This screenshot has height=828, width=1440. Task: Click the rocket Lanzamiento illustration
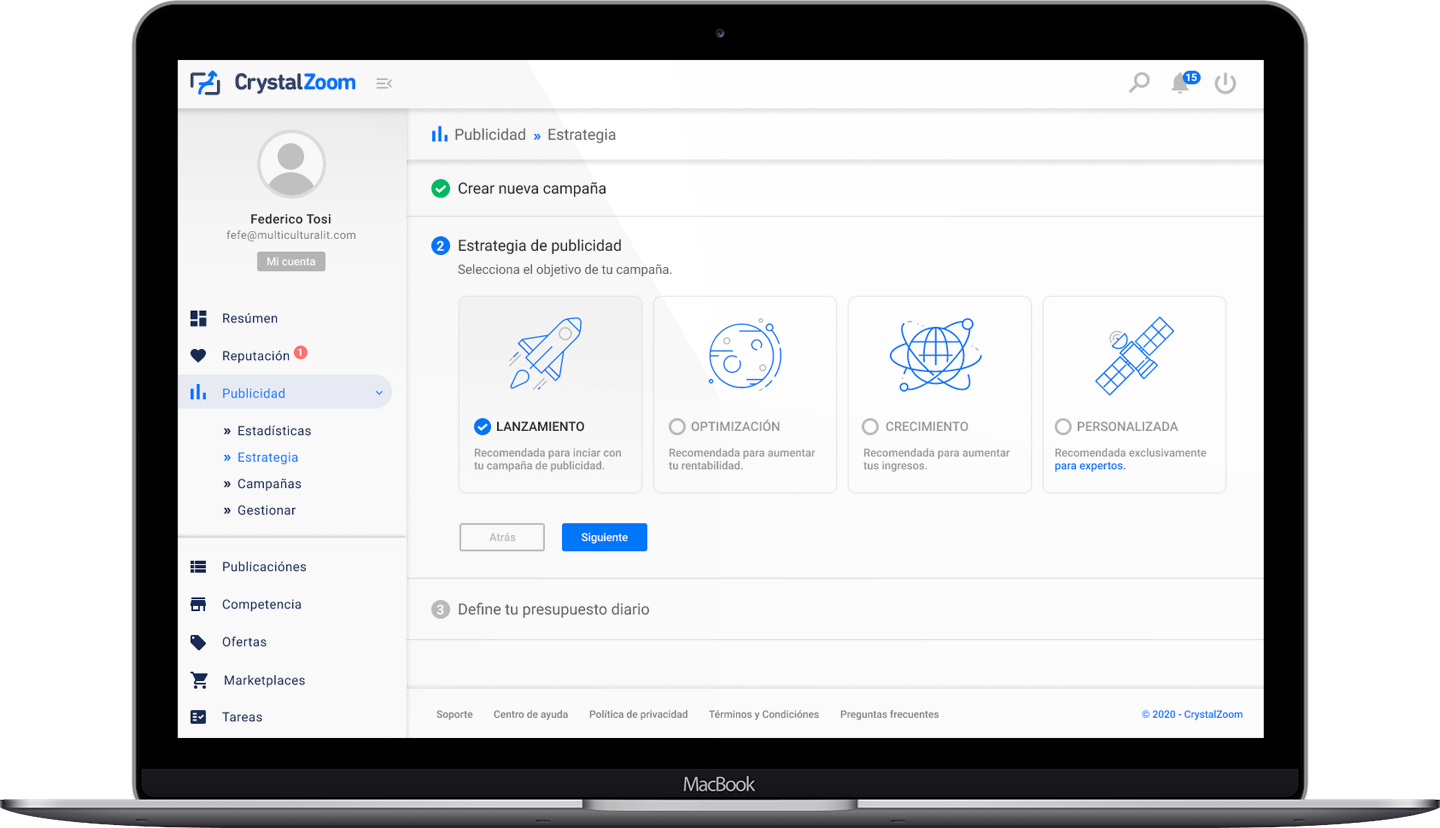(x=547, y=353)
